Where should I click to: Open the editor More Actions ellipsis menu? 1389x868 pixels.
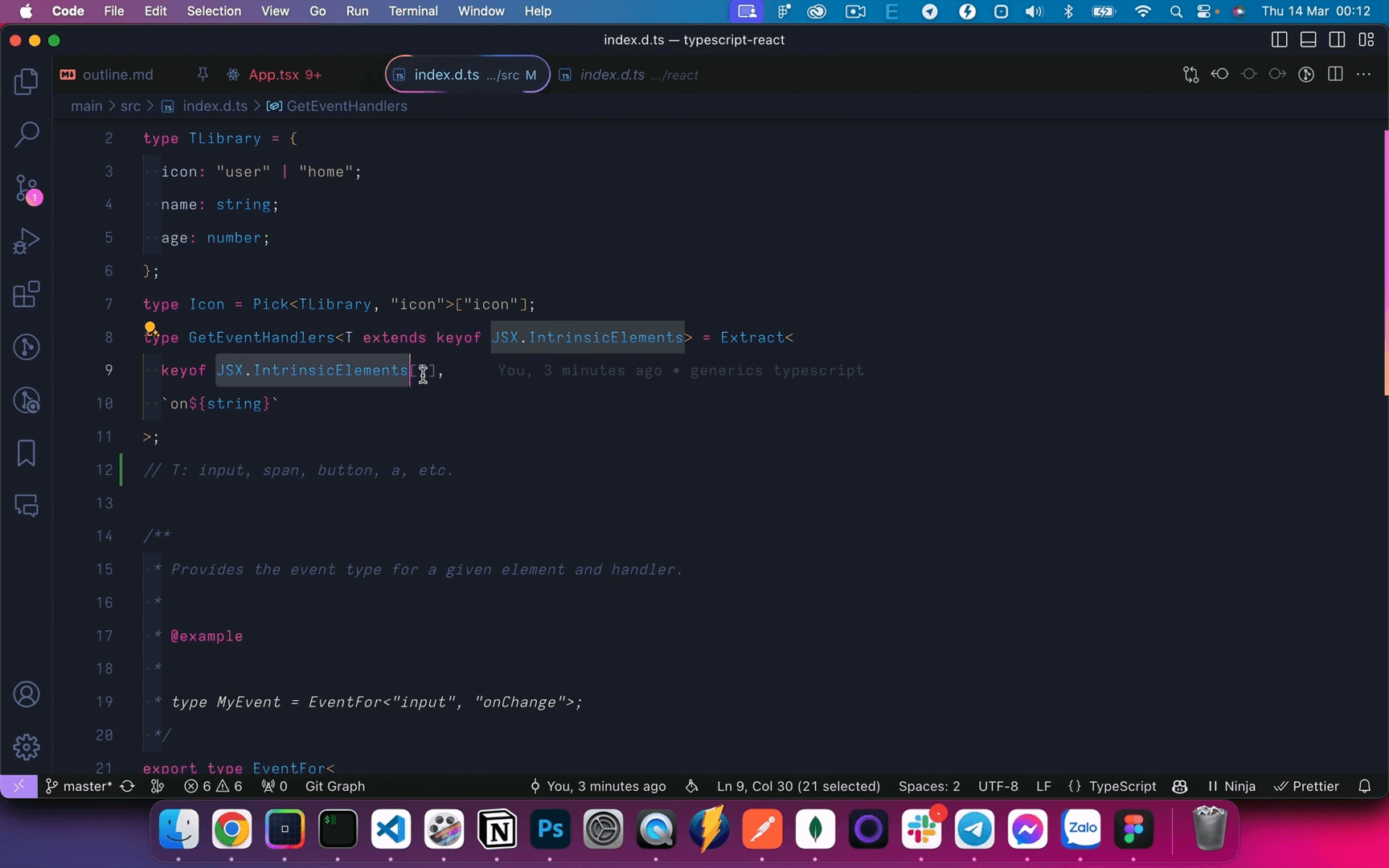(1364, 75)
